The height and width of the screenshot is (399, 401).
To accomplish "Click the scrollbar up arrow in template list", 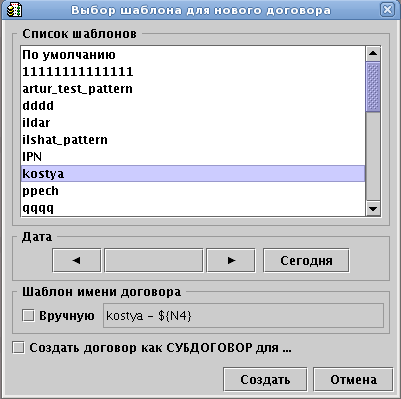I will tap(373, 53).
